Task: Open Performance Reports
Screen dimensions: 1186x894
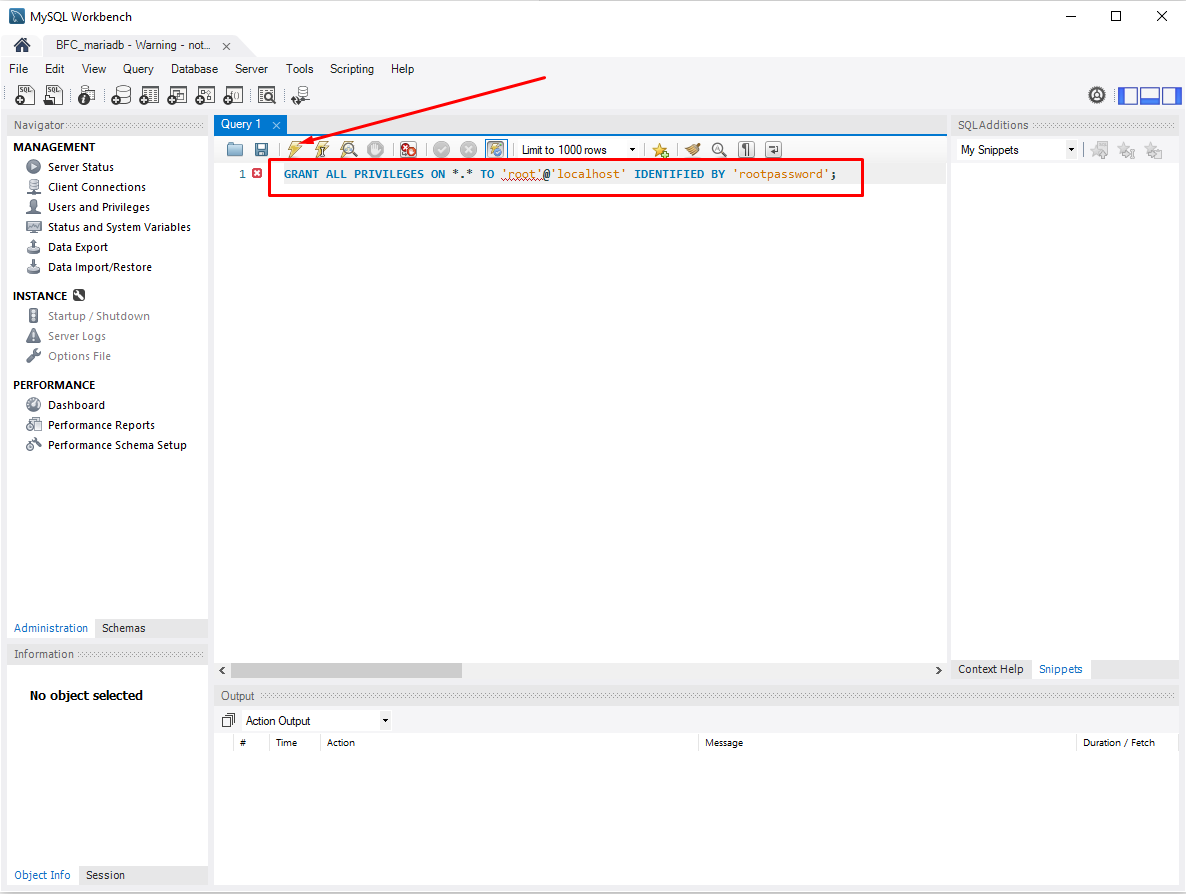Action: (101, 425)
